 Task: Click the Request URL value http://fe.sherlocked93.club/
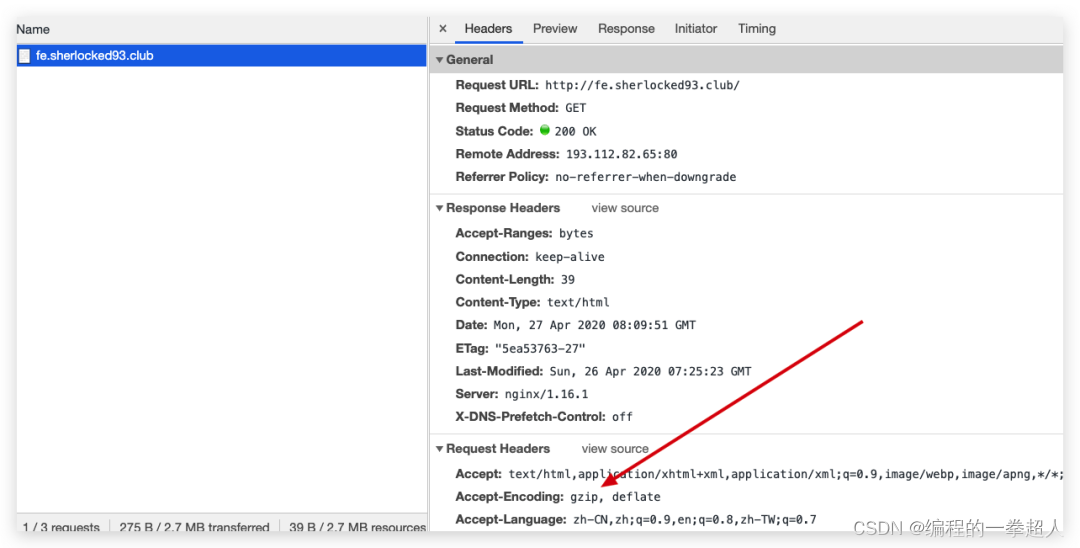pos(642,85)
